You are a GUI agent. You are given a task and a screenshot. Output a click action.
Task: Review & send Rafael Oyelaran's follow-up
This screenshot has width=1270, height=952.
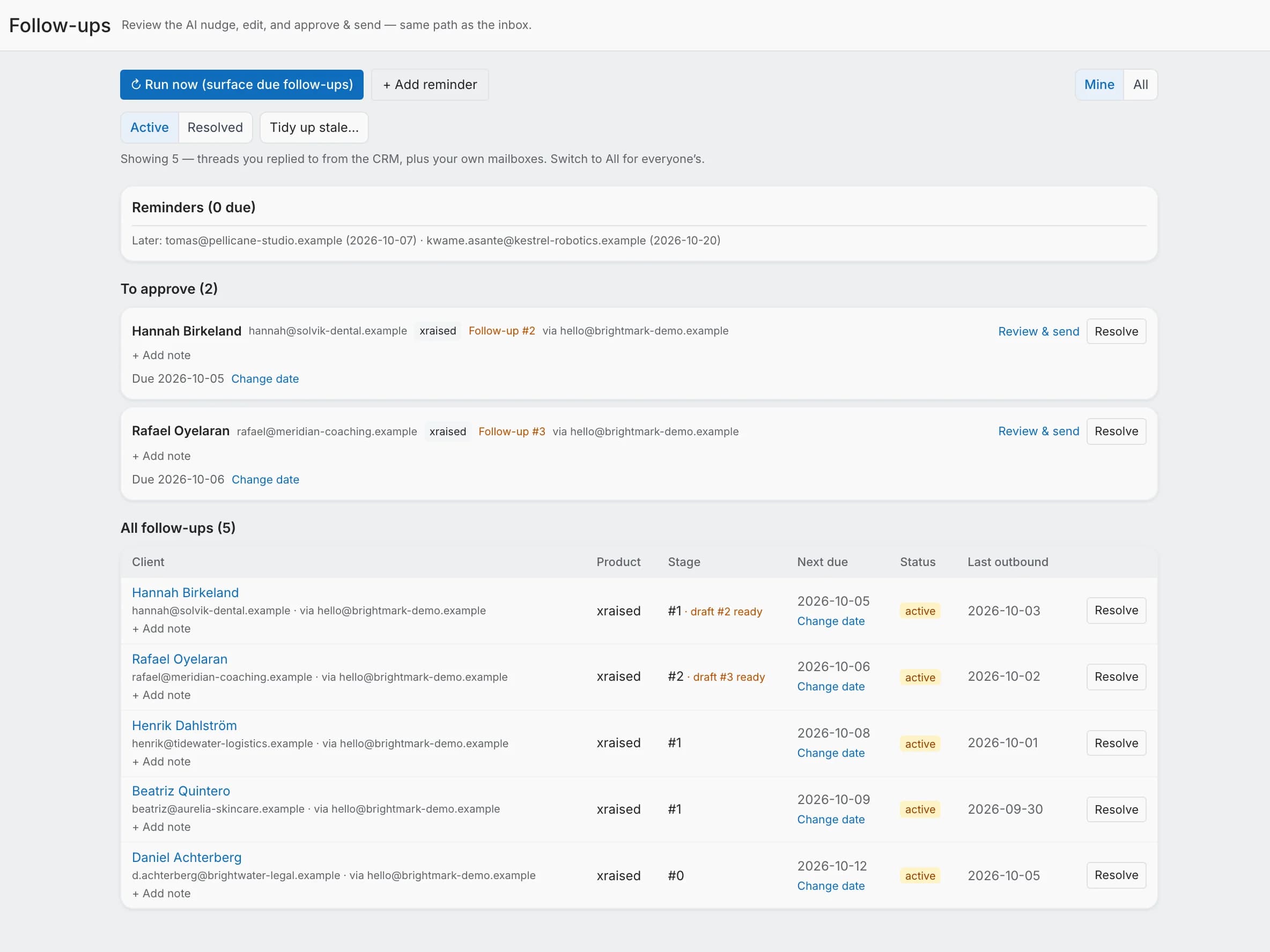(x=1039, y=431)
